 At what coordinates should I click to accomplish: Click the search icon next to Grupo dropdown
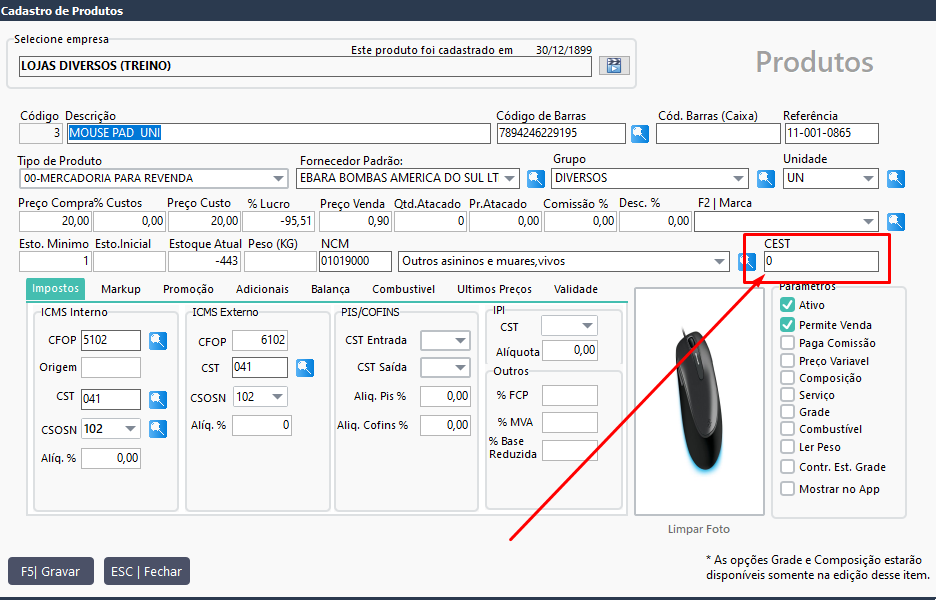tap(766, 179)
